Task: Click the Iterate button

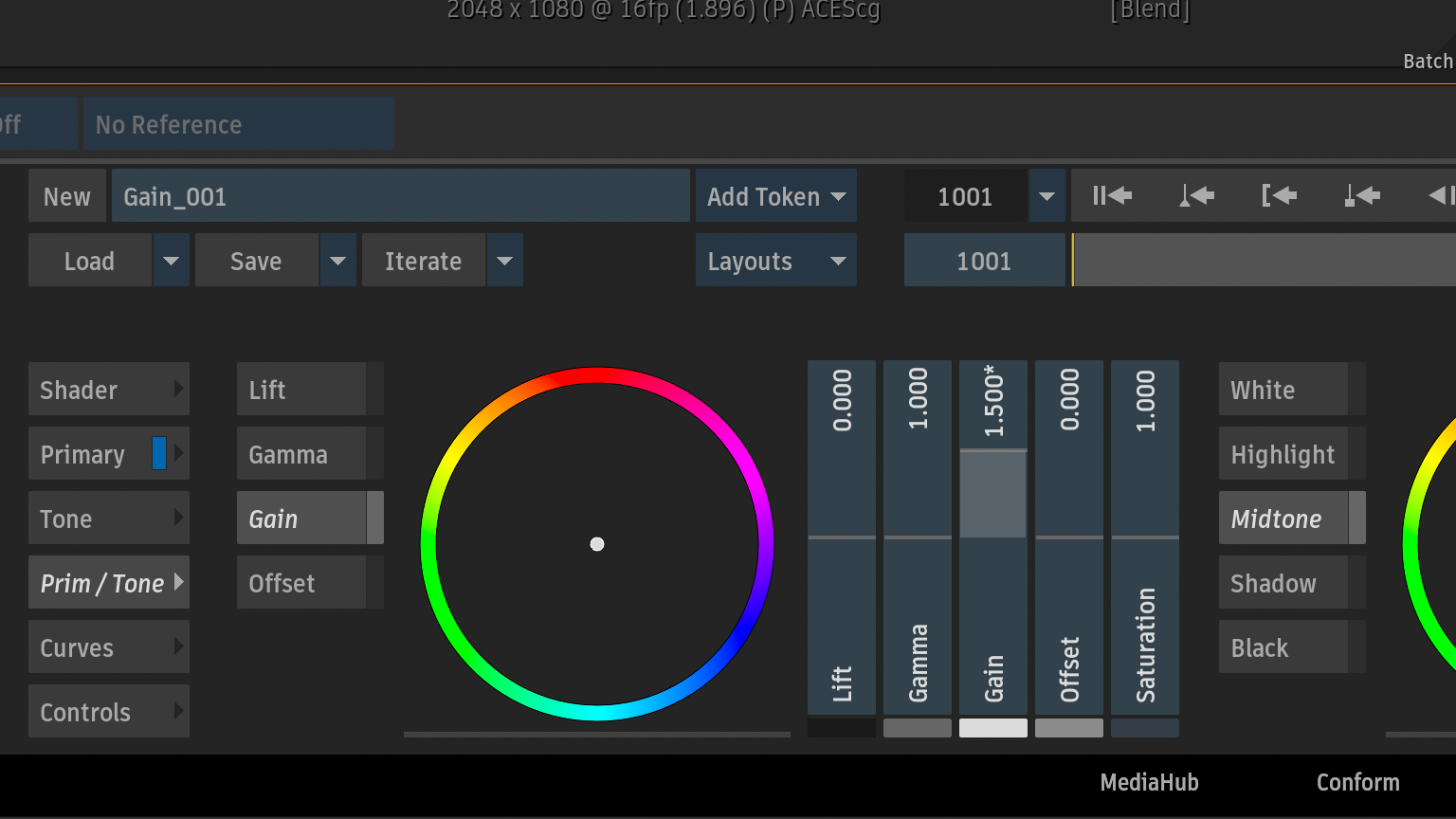Action: (424, 260)
